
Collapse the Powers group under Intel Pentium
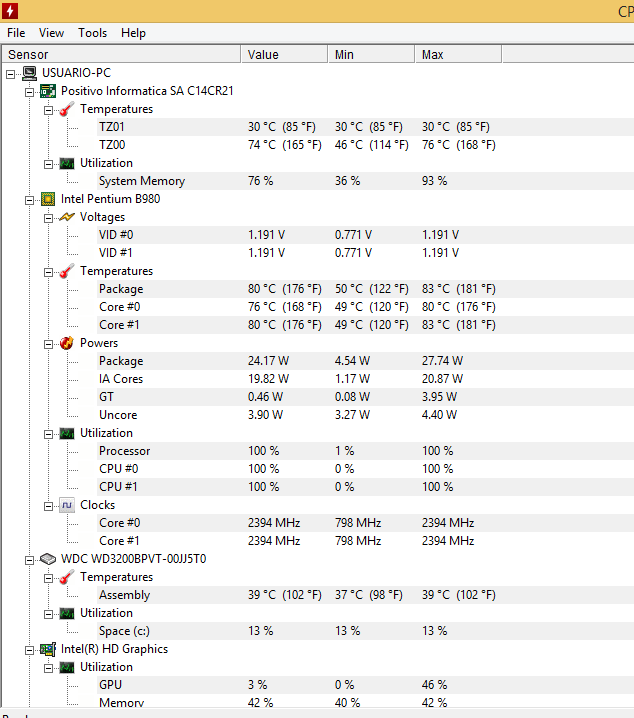click(x=48, y=344)
